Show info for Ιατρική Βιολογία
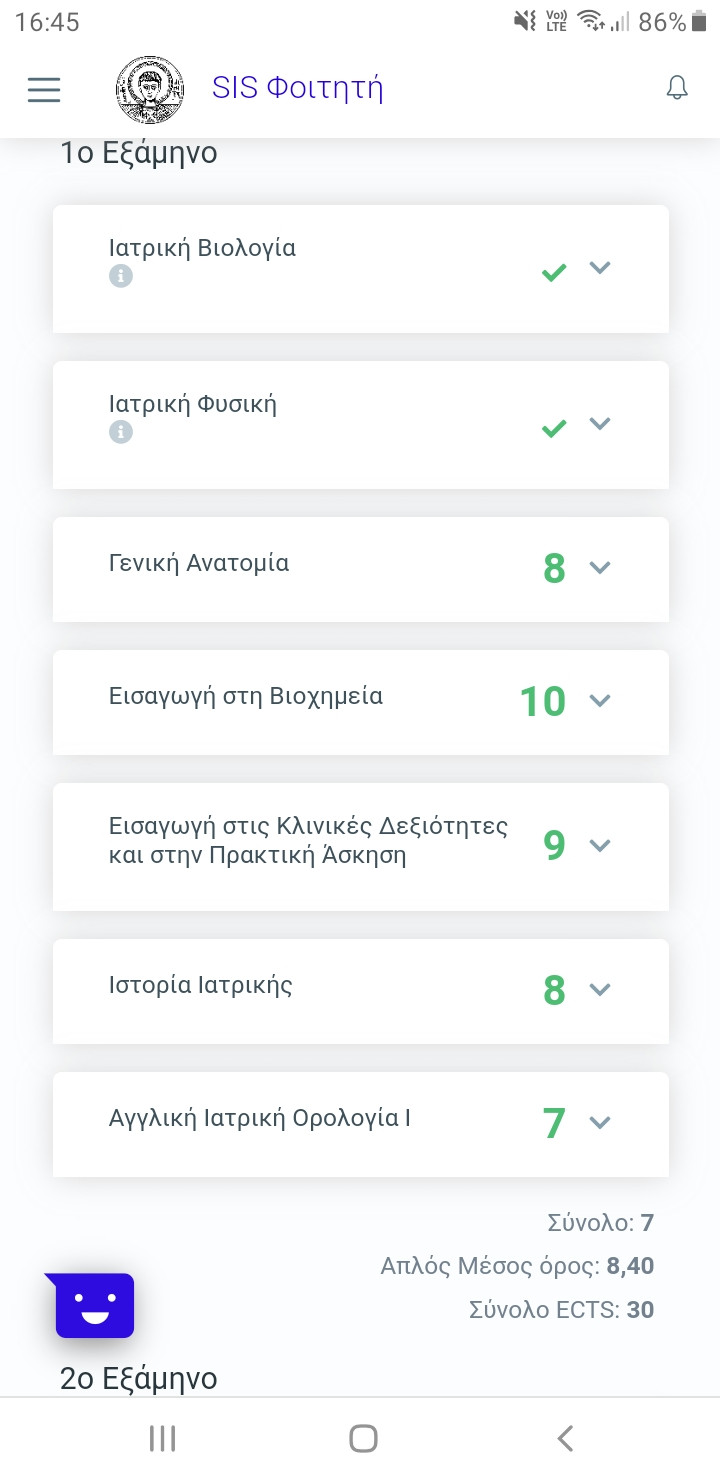Screen dimensions: 720x1480 pyautogui.click(x=121, y=276)
